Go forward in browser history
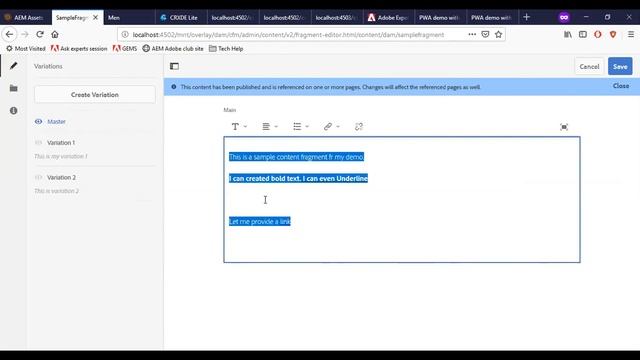The width and height of the screenshot is (640, 360). (x=24, y=34)
